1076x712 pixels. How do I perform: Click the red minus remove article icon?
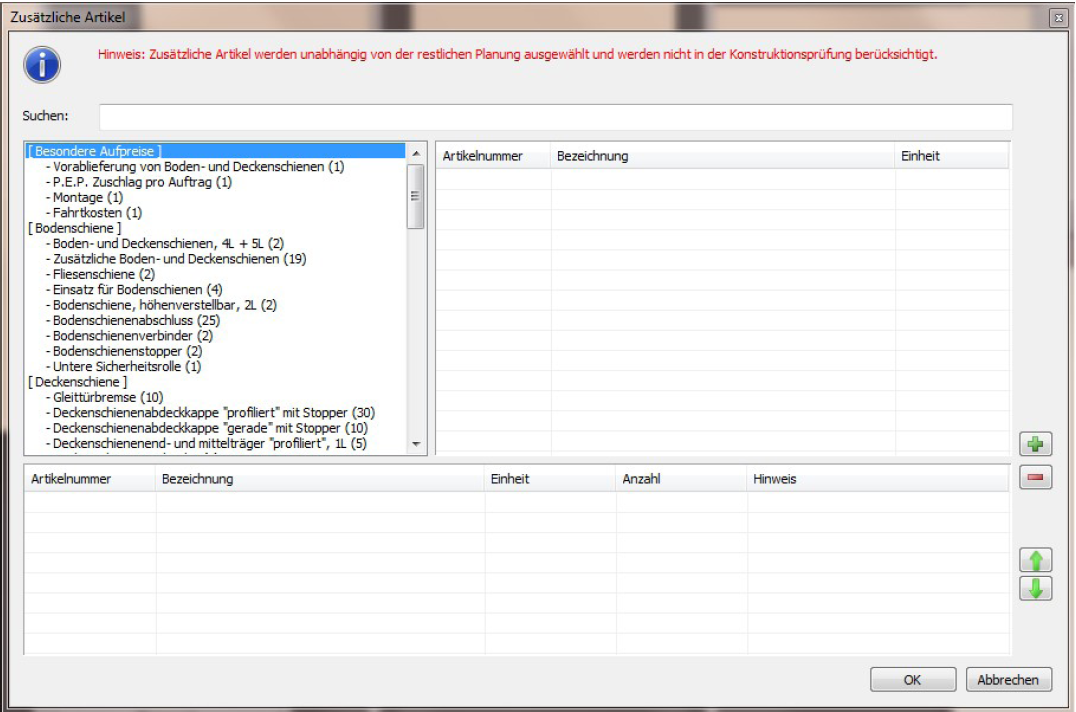coord(1035,478)
